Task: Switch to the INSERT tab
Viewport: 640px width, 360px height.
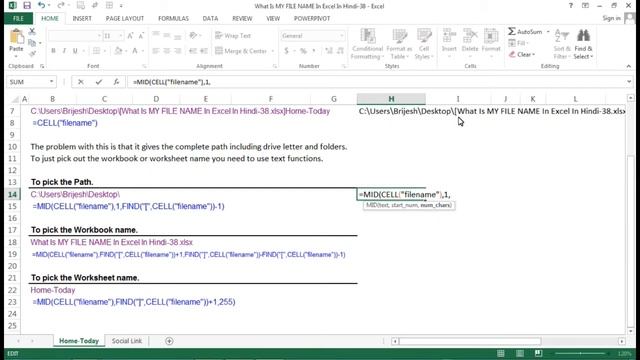Action: 82,18
